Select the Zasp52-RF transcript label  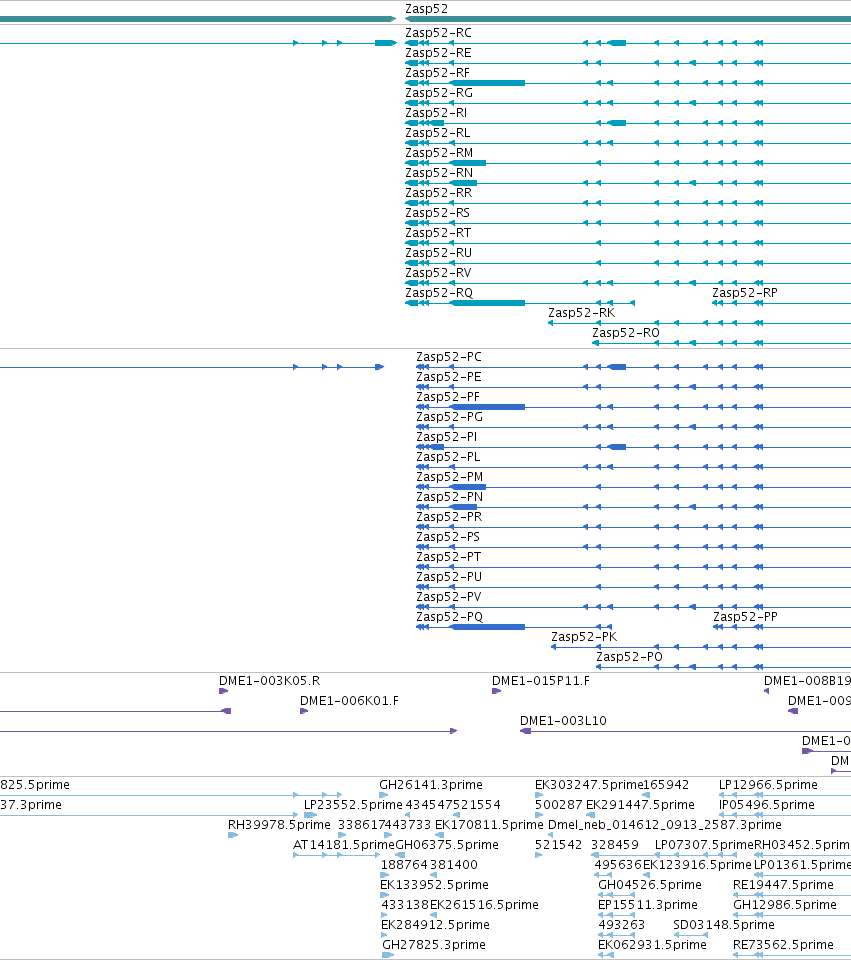[438, 73]
